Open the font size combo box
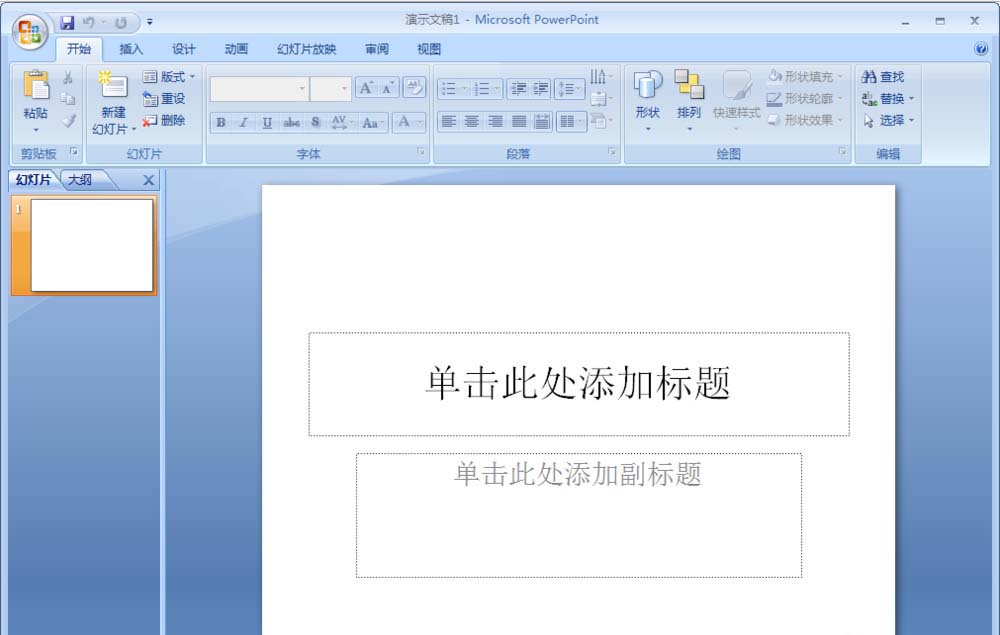Image resolution: width=1000 pixels, height=635 pixels. 330,89
